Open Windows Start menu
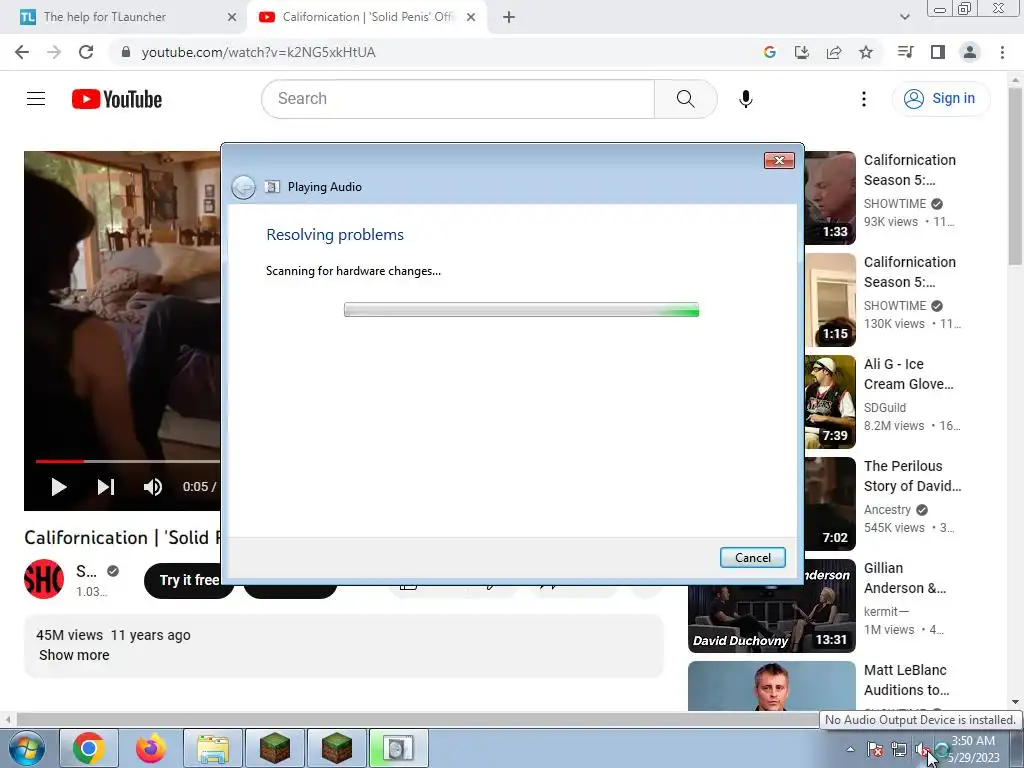 tap(25, 748)
